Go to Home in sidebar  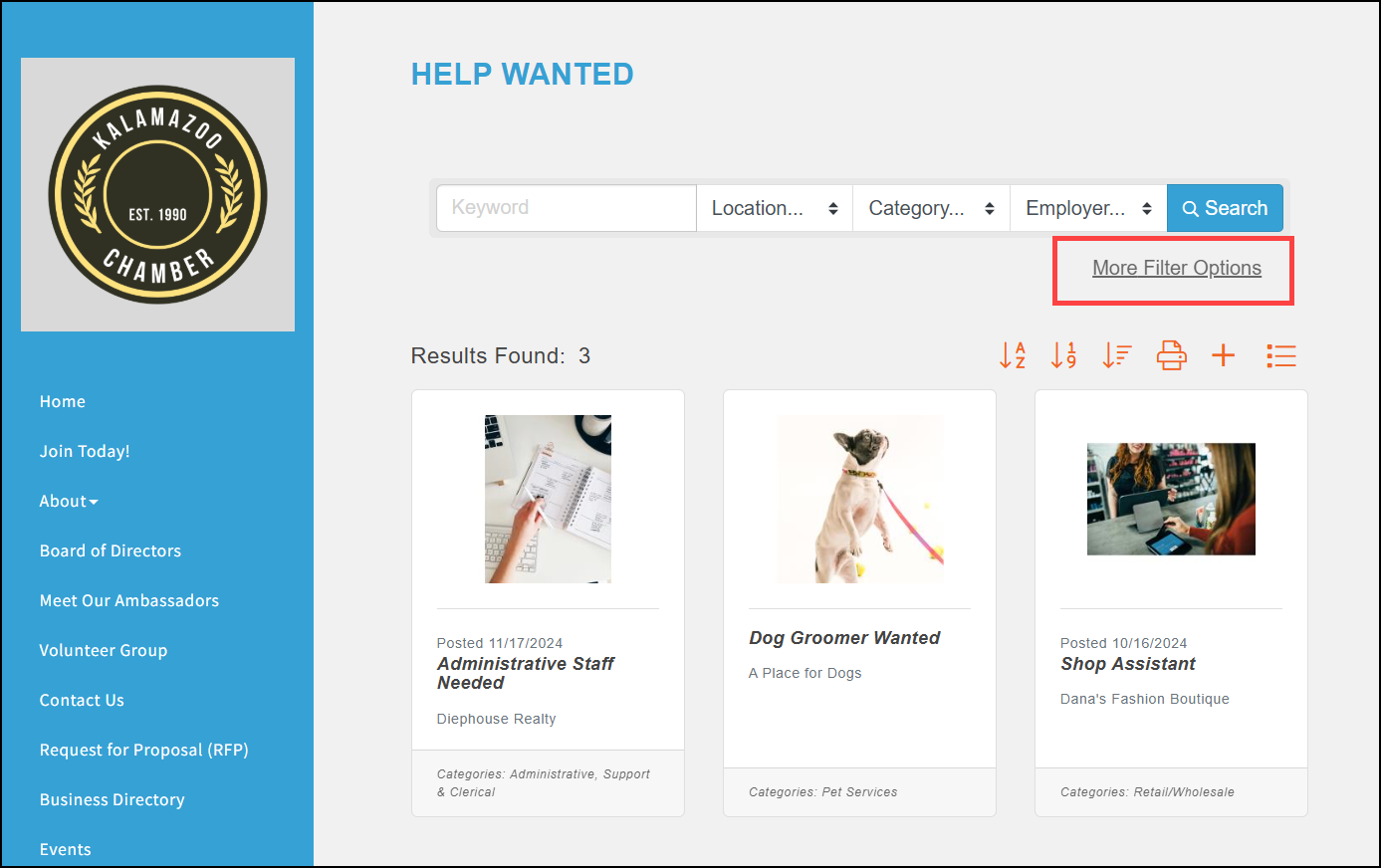[x=63, y=402]
